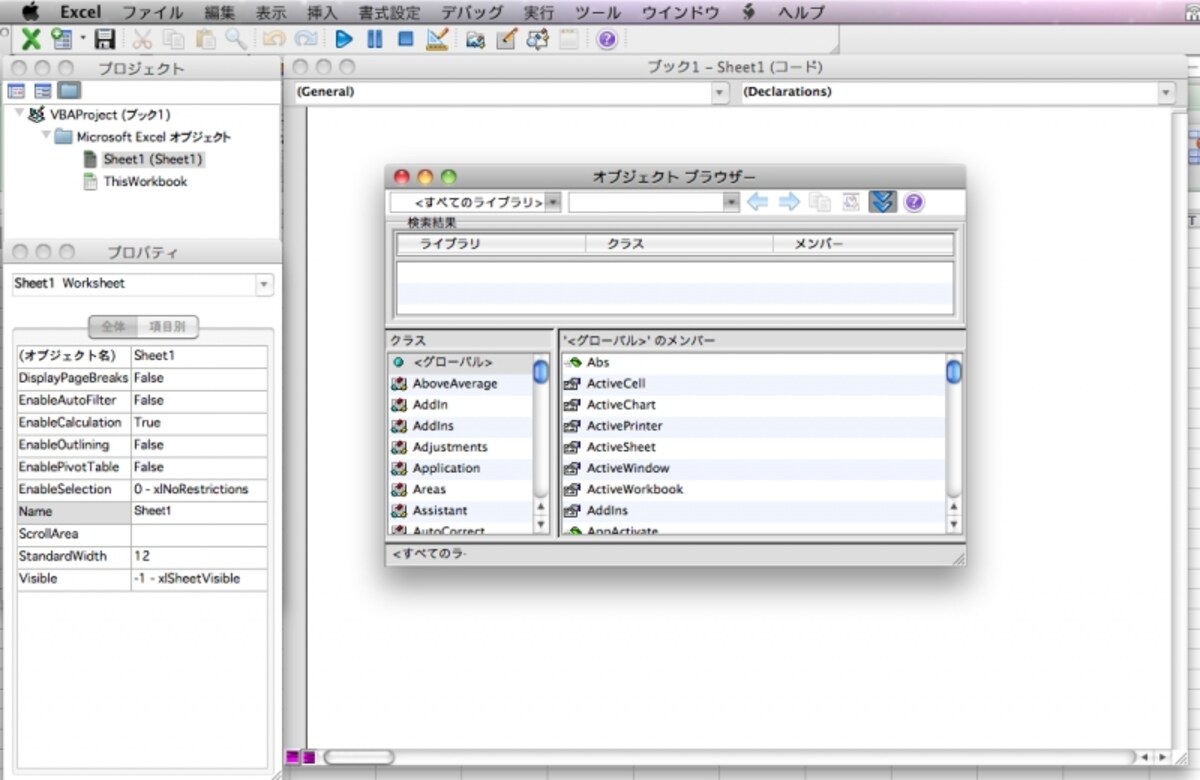Open the Sheet1 Worksheet object dropdown
The width and height of the screenshot is (1200, 780).
(264, 285)
